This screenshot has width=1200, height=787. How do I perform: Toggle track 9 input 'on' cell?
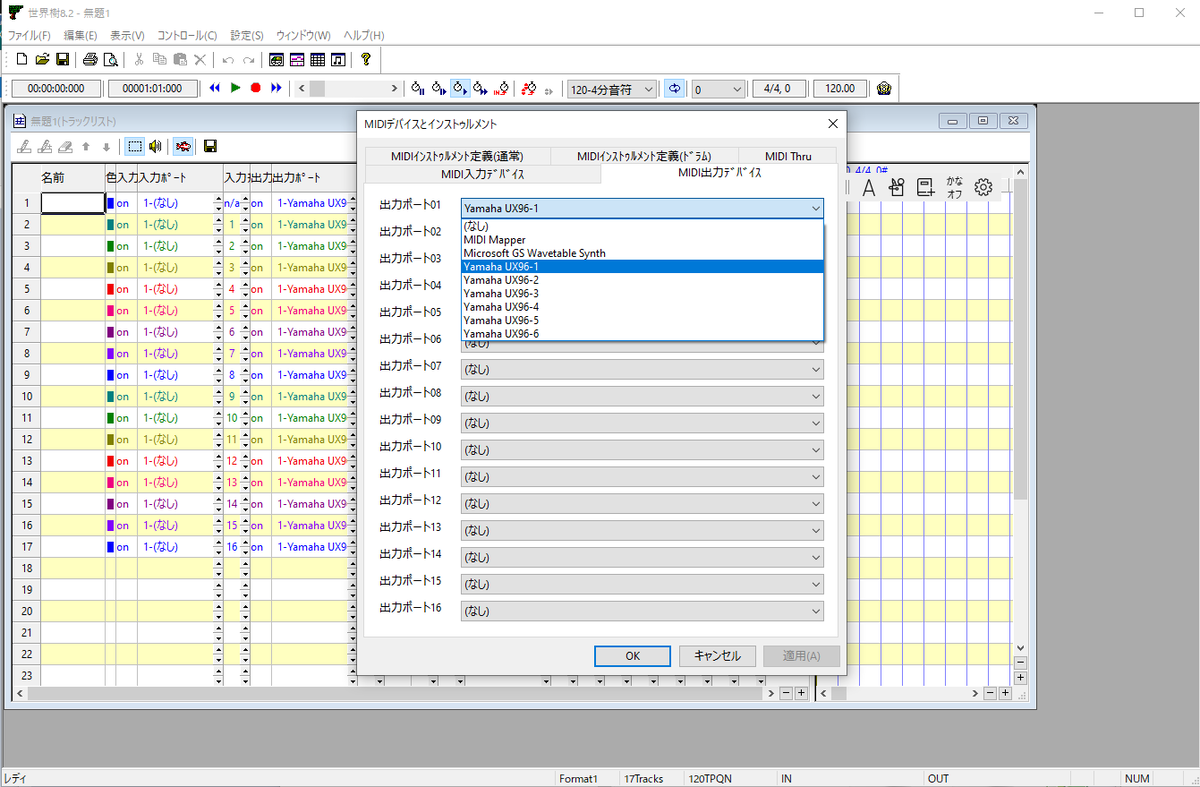[x=126, y=375]
